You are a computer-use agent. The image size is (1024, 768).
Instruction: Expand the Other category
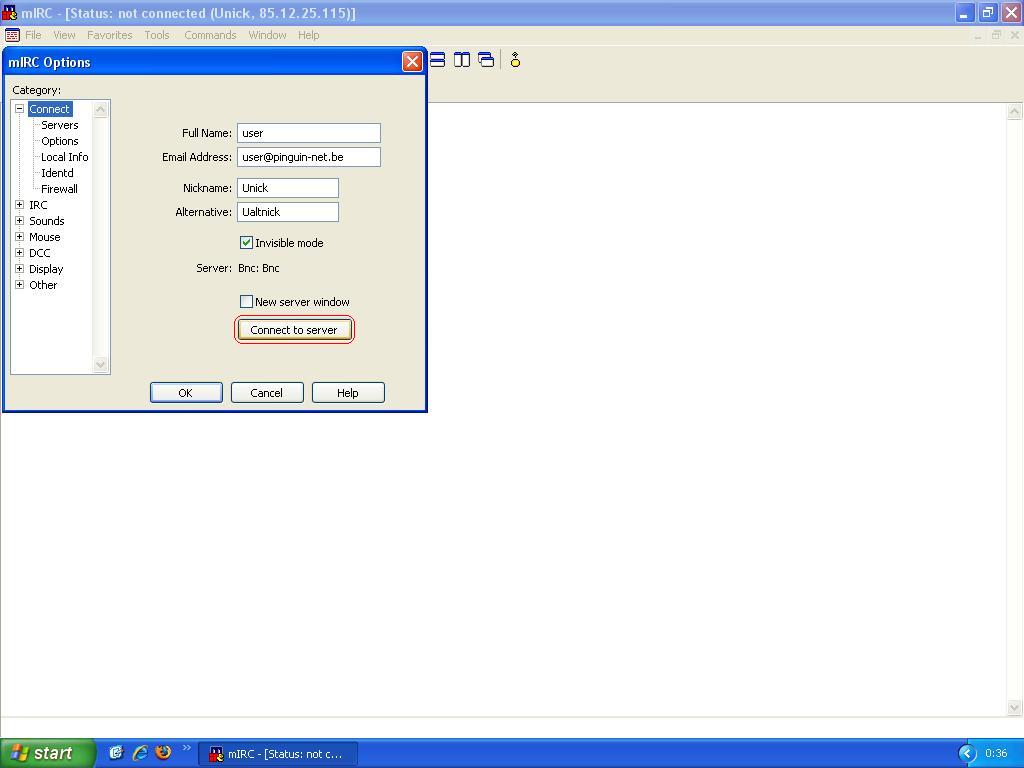(20, 285)
